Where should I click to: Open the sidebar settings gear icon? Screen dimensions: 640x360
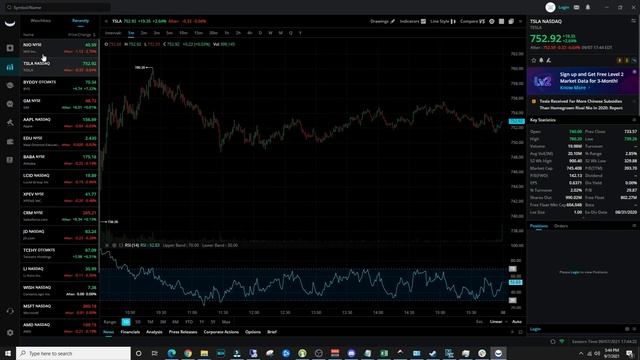click(10, 333)
